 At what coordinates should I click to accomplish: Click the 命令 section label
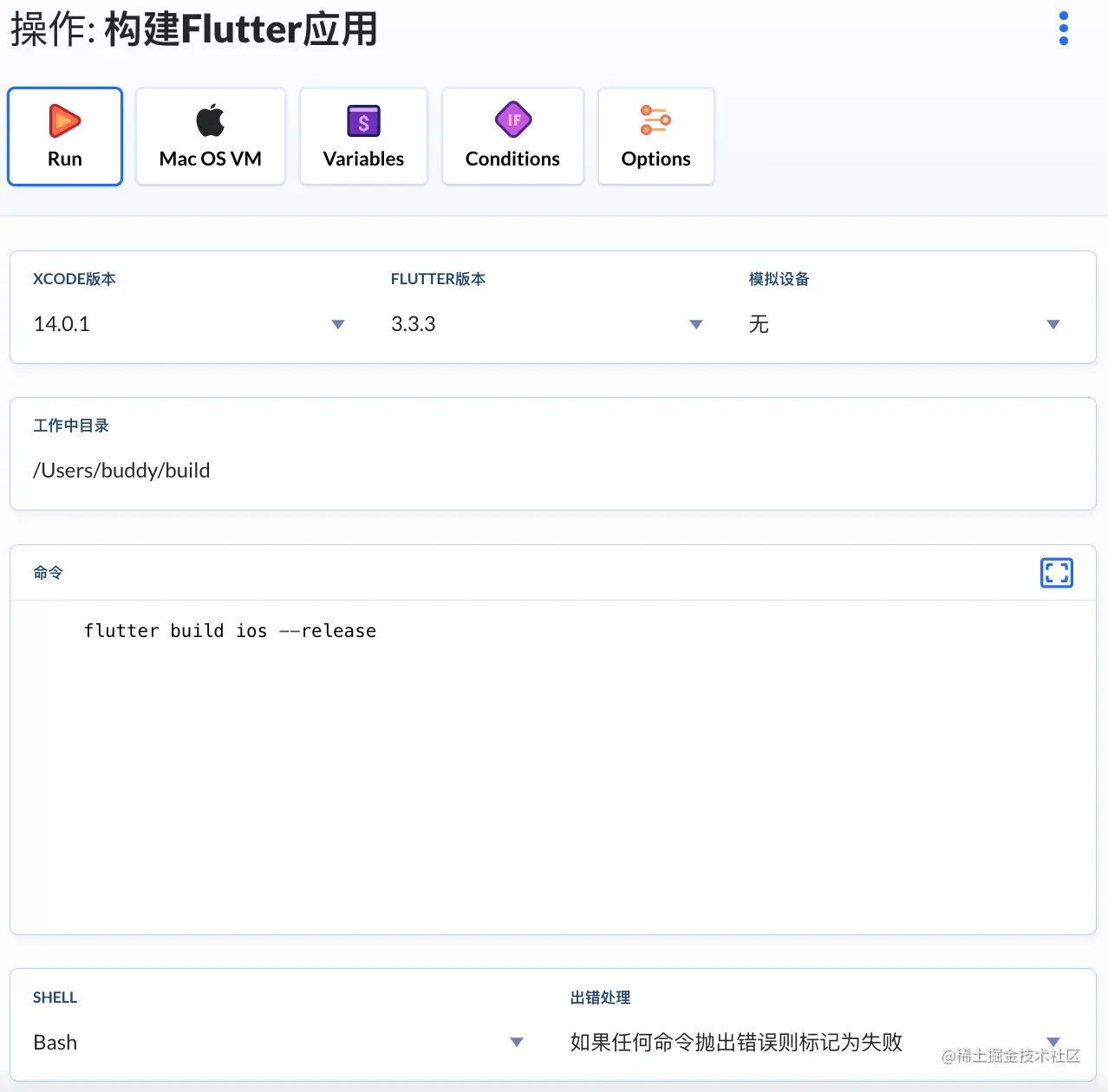(x=48, y=573)
